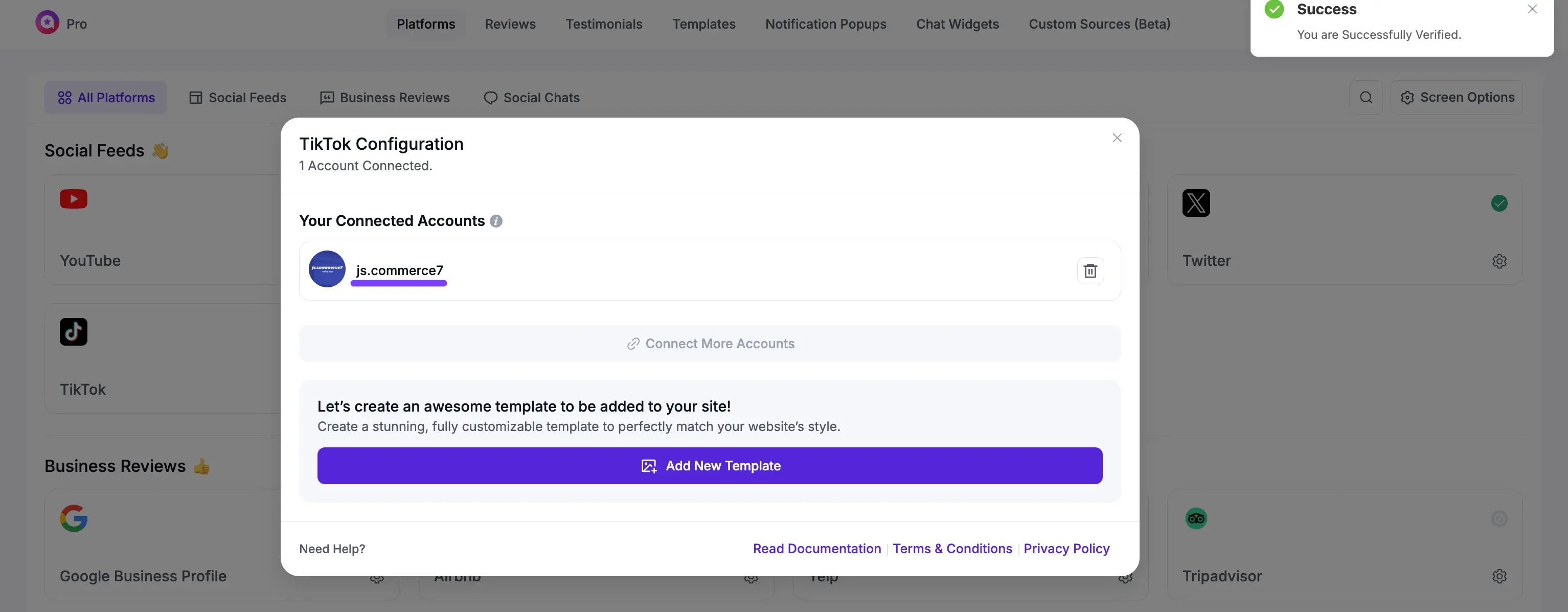Open Screen Options
The height and width of the screenshot is (612, 1568).
point(1457,98)
